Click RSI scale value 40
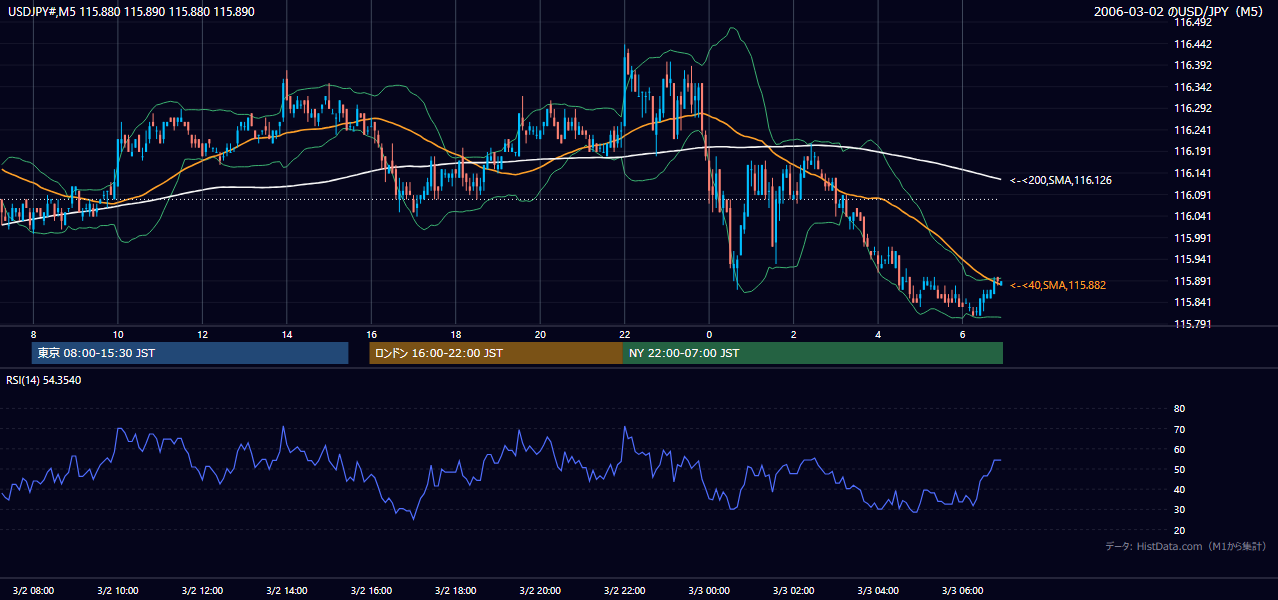 pos(1179,490)
